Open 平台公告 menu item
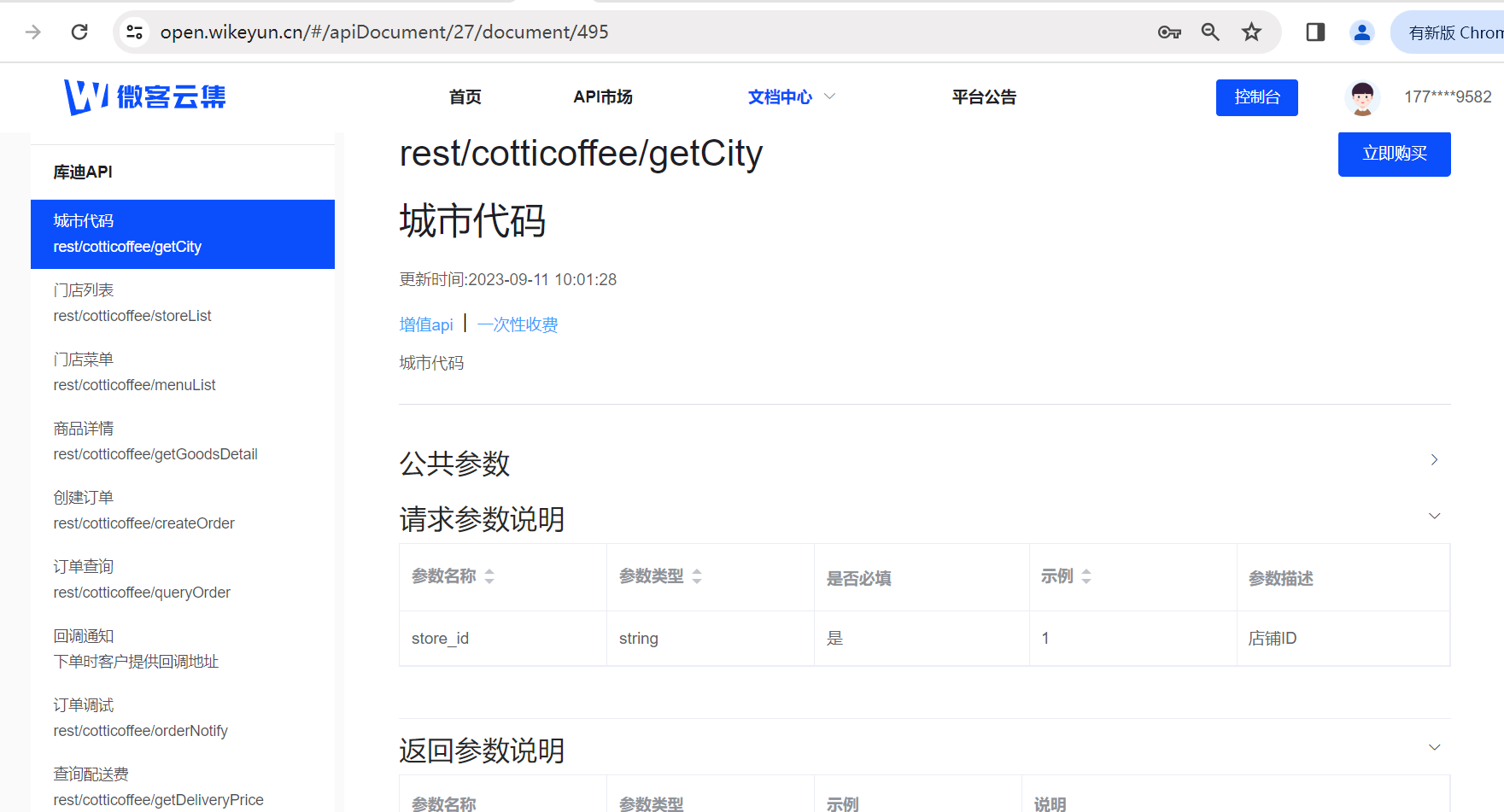This screenshot has width=1504, height=812. click(984, 97)
